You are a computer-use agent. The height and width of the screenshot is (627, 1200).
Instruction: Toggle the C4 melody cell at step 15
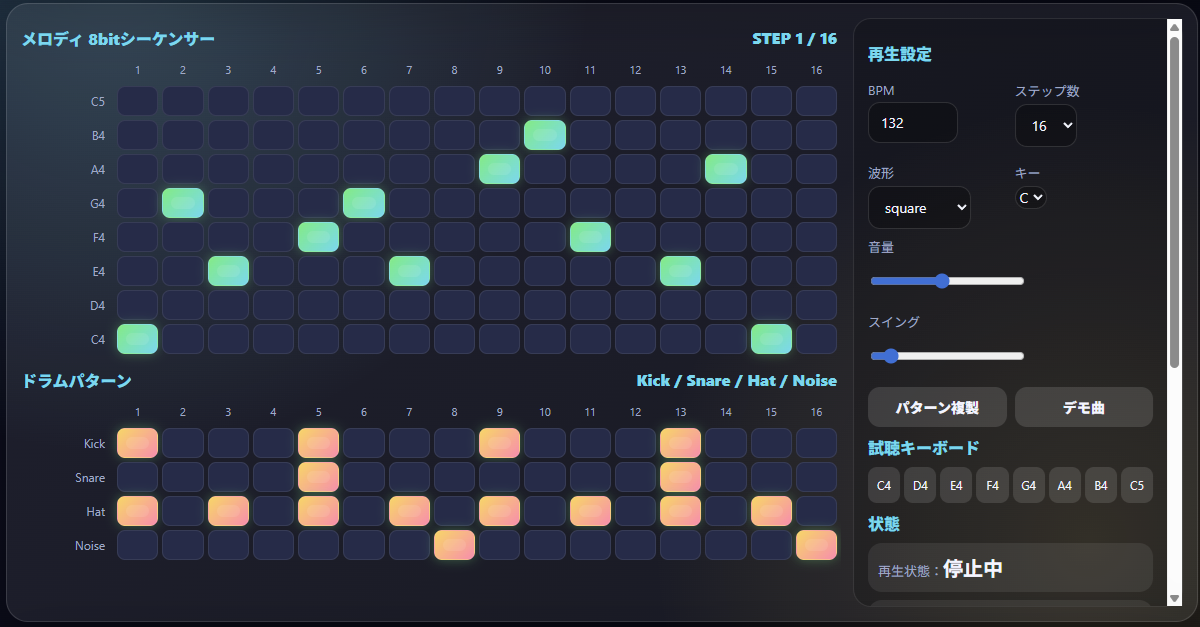pyautogui.click(x=771, y=339)
